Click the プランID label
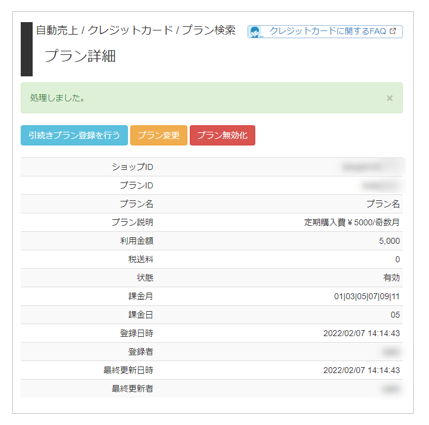 (137, 185)
